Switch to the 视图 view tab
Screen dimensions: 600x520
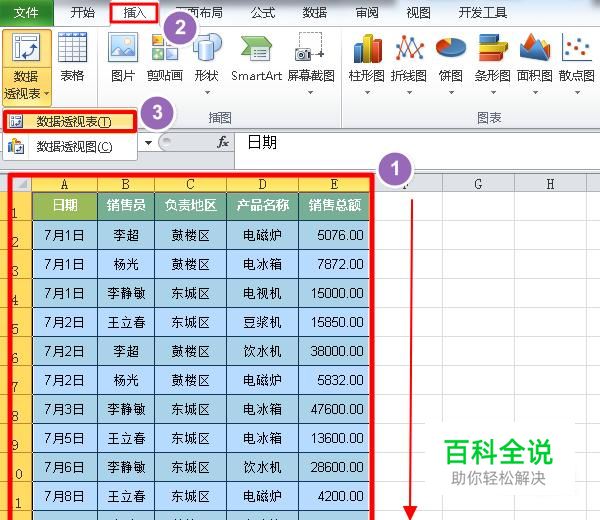pos(418,13)
